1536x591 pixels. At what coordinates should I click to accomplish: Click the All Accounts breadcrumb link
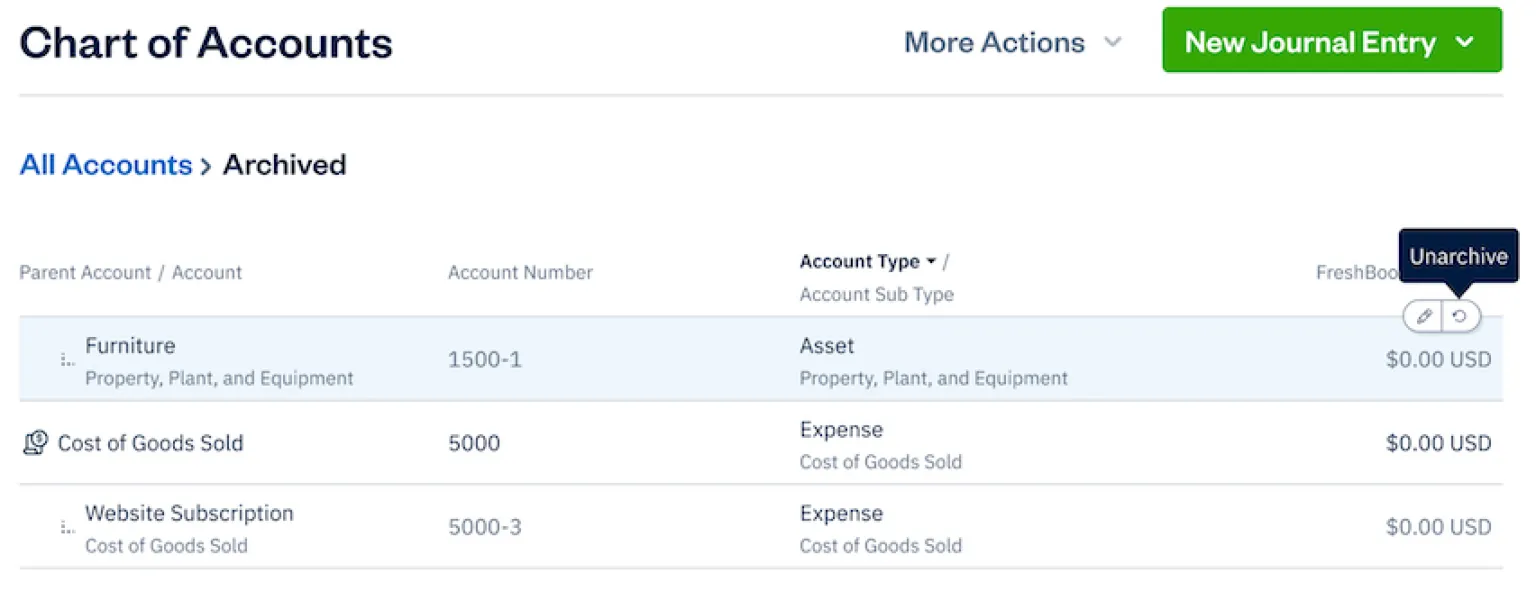coord(105,165)
